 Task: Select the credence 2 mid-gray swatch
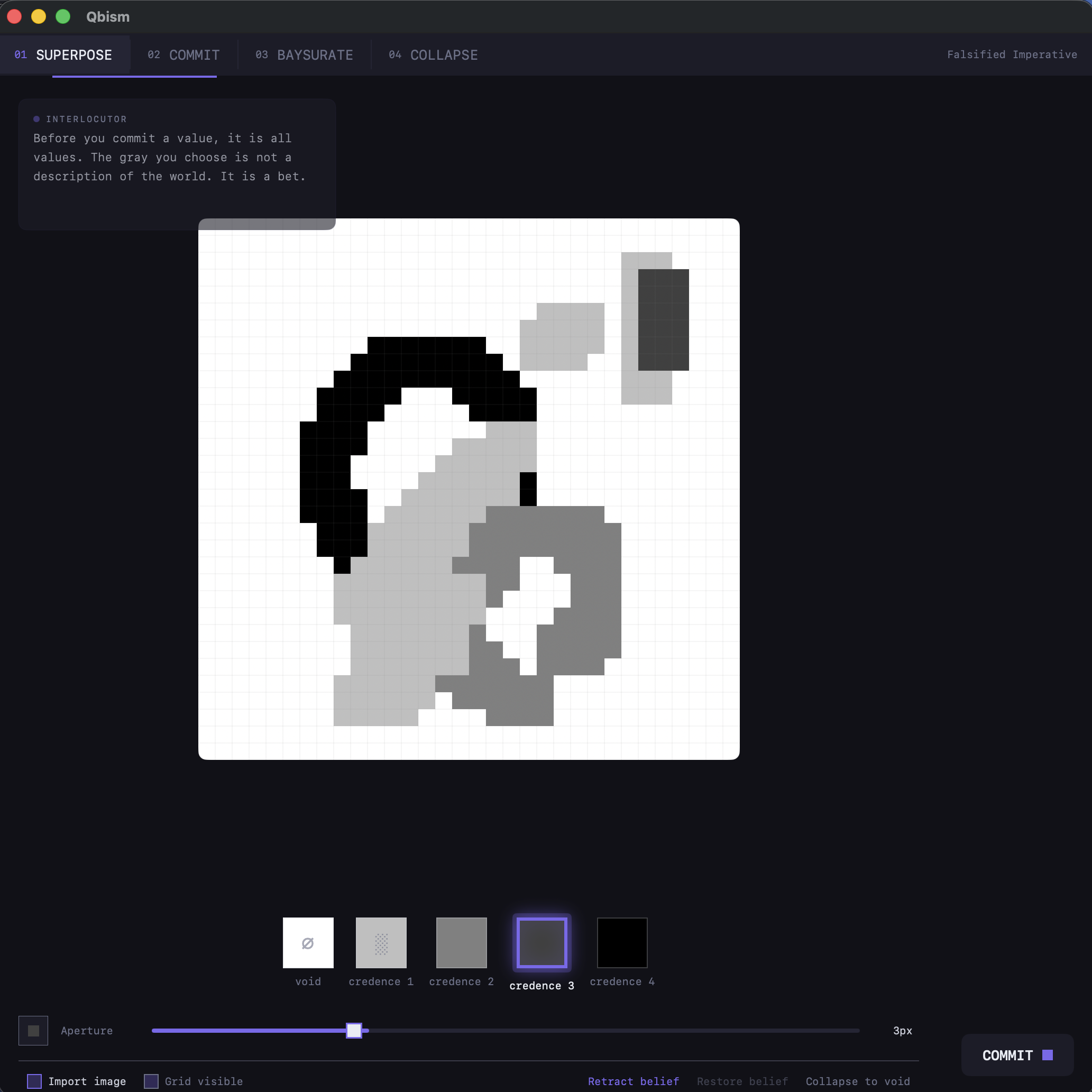click(x=461, y=943)
